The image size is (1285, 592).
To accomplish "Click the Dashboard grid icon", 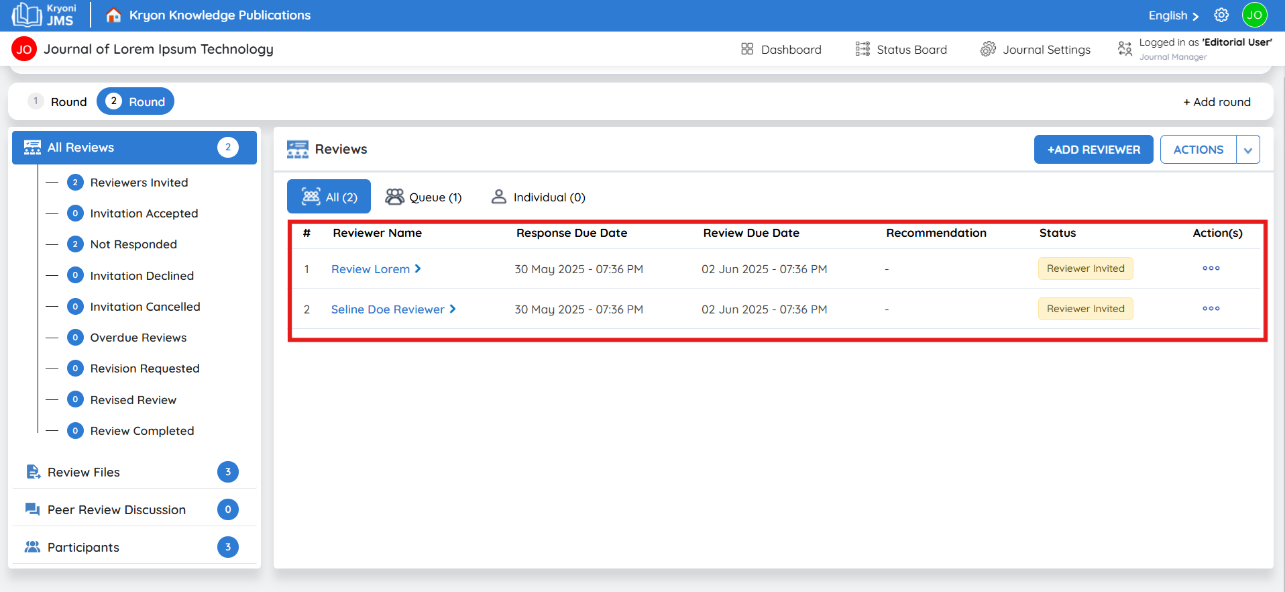I will [747, 49].
